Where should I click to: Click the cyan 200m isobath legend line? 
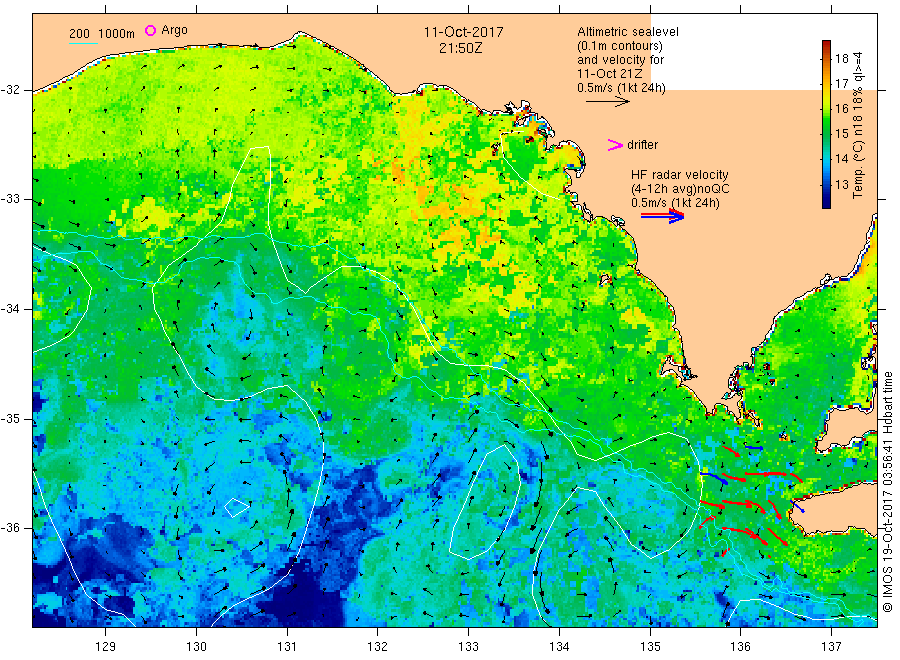click(x=83, y=43)
